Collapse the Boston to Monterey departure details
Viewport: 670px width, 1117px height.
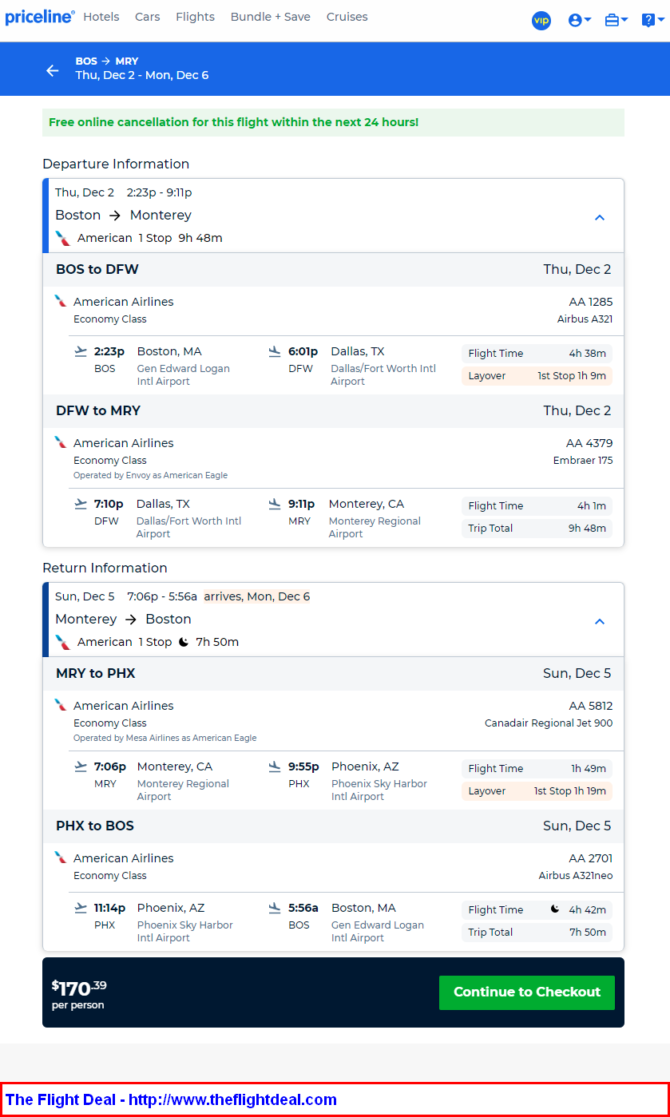click(x=600, y=217)
